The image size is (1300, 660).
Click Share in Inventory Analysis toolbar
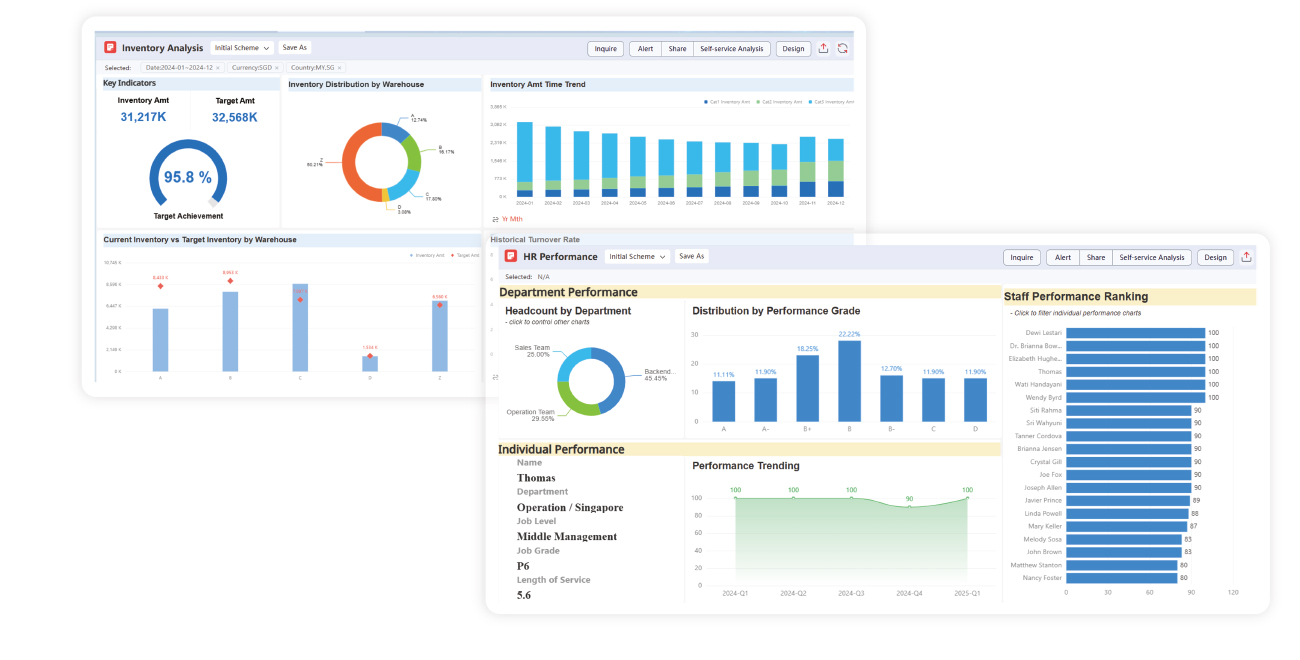coord(677,48)
